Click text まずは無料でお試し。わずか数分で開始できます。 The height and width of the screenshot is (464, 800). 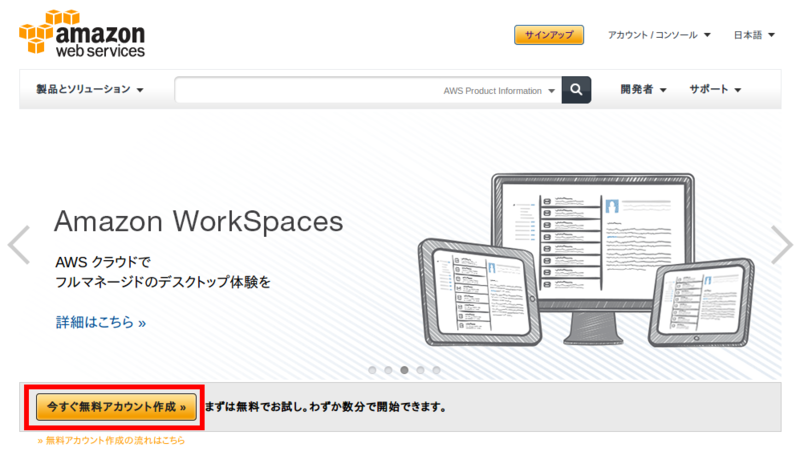326,407
